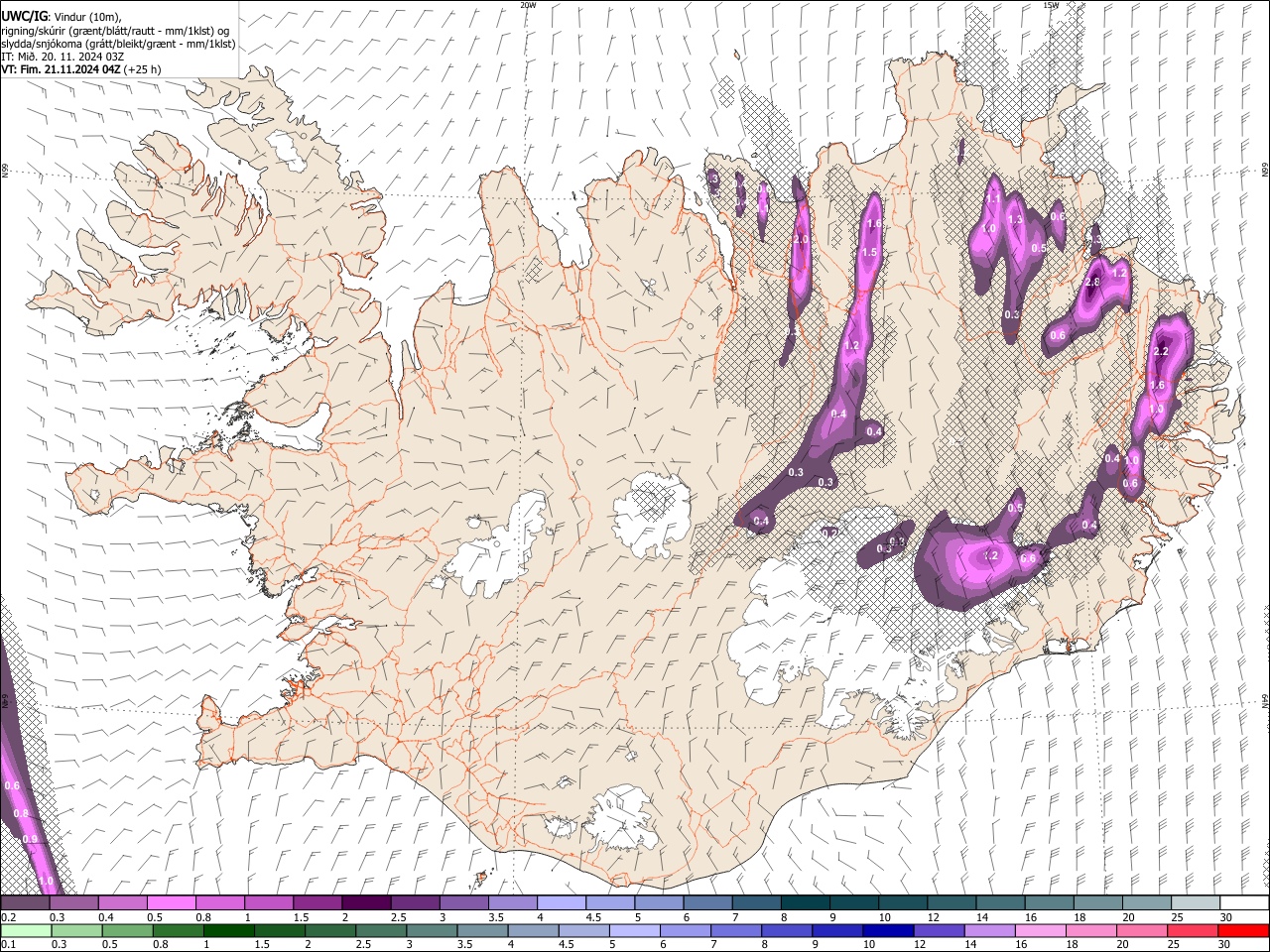Click the 30 label under the upper scale
Screen dimensions: 1270x952
click(x=1226, y=917)
